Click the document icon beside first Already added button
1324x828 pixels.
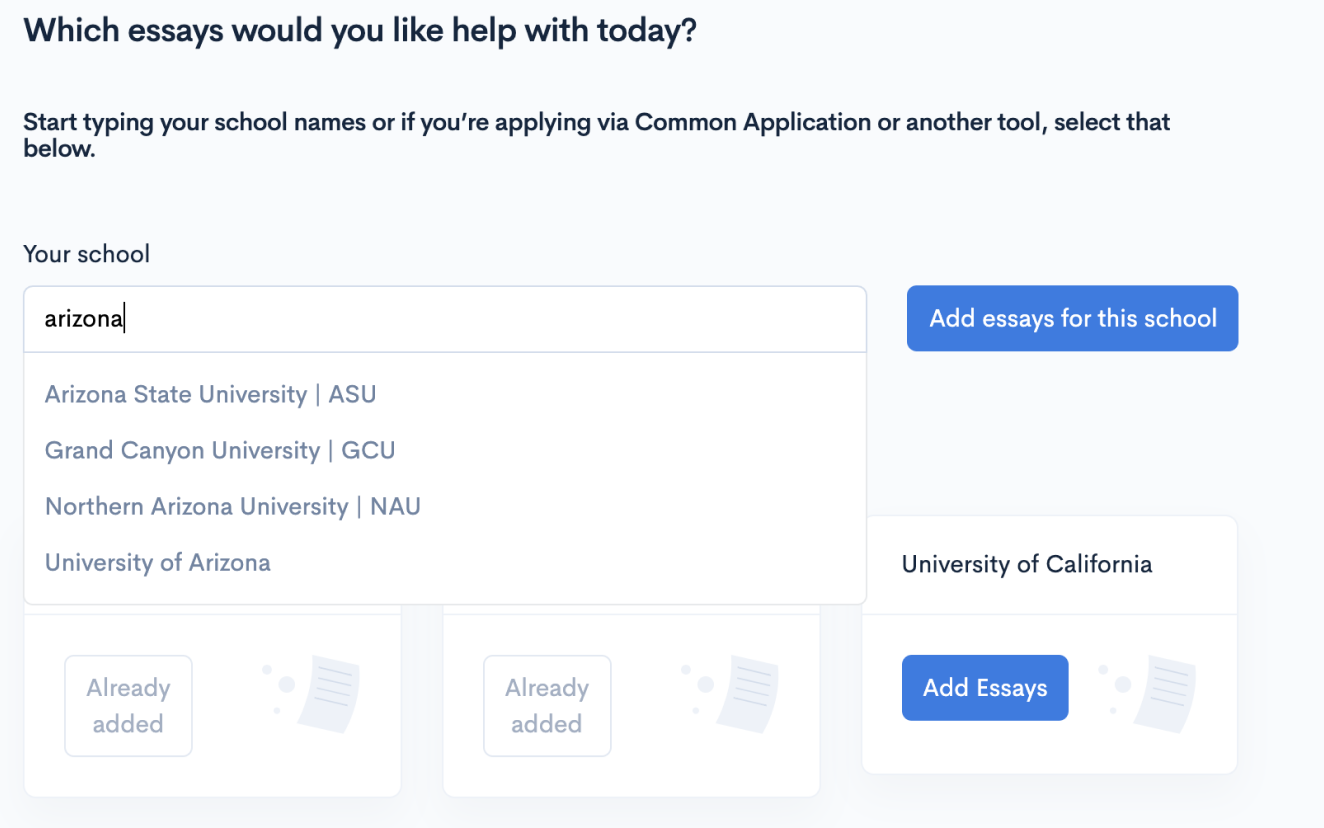point(326,688)
